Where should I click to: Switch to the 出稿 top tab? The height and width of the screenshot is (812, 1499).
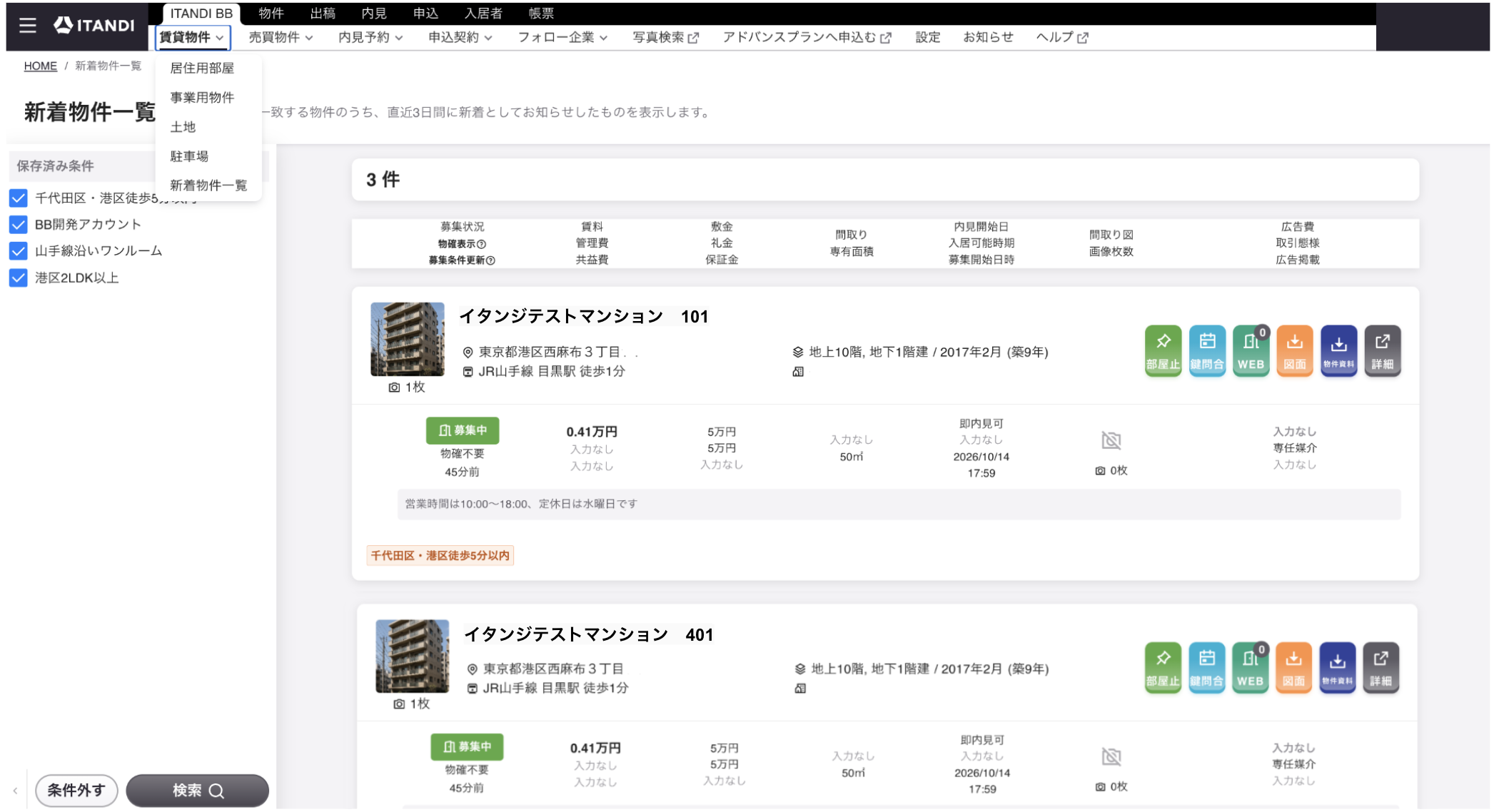pyautogui.click(x=323, y=13)
